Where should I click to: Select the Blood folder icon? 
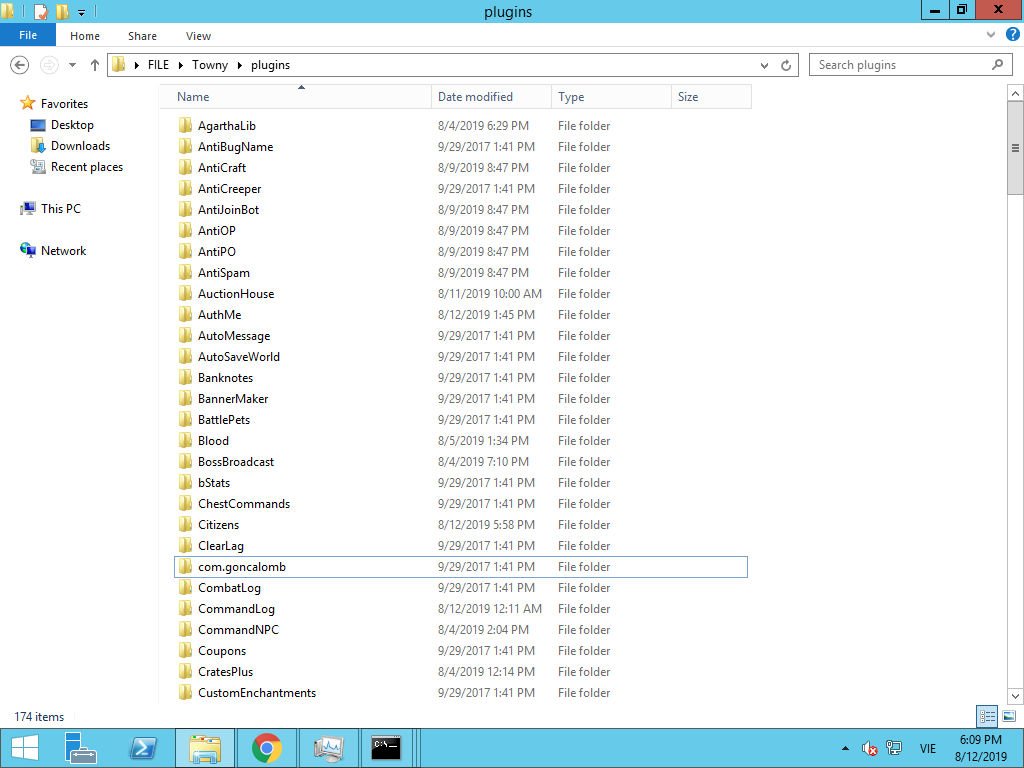tap(185, 441)
